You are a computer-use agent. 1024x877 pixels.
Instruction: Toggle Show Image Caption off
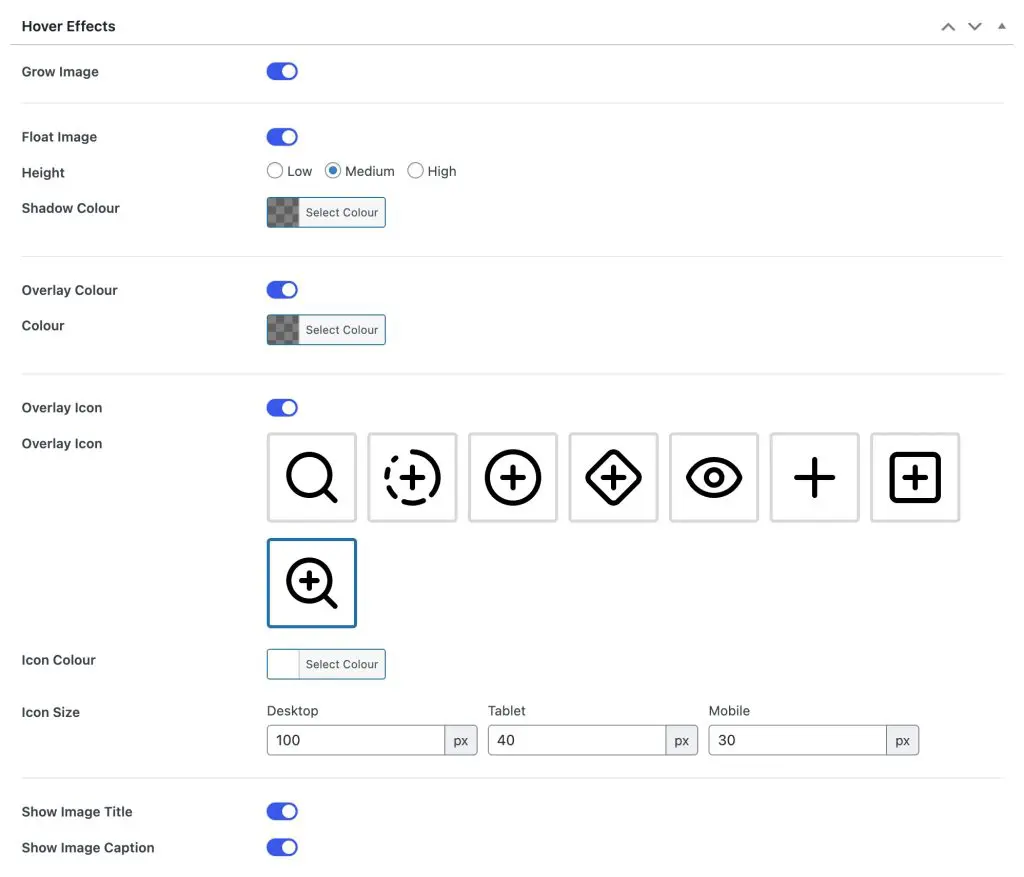click(x=282, y=848)
